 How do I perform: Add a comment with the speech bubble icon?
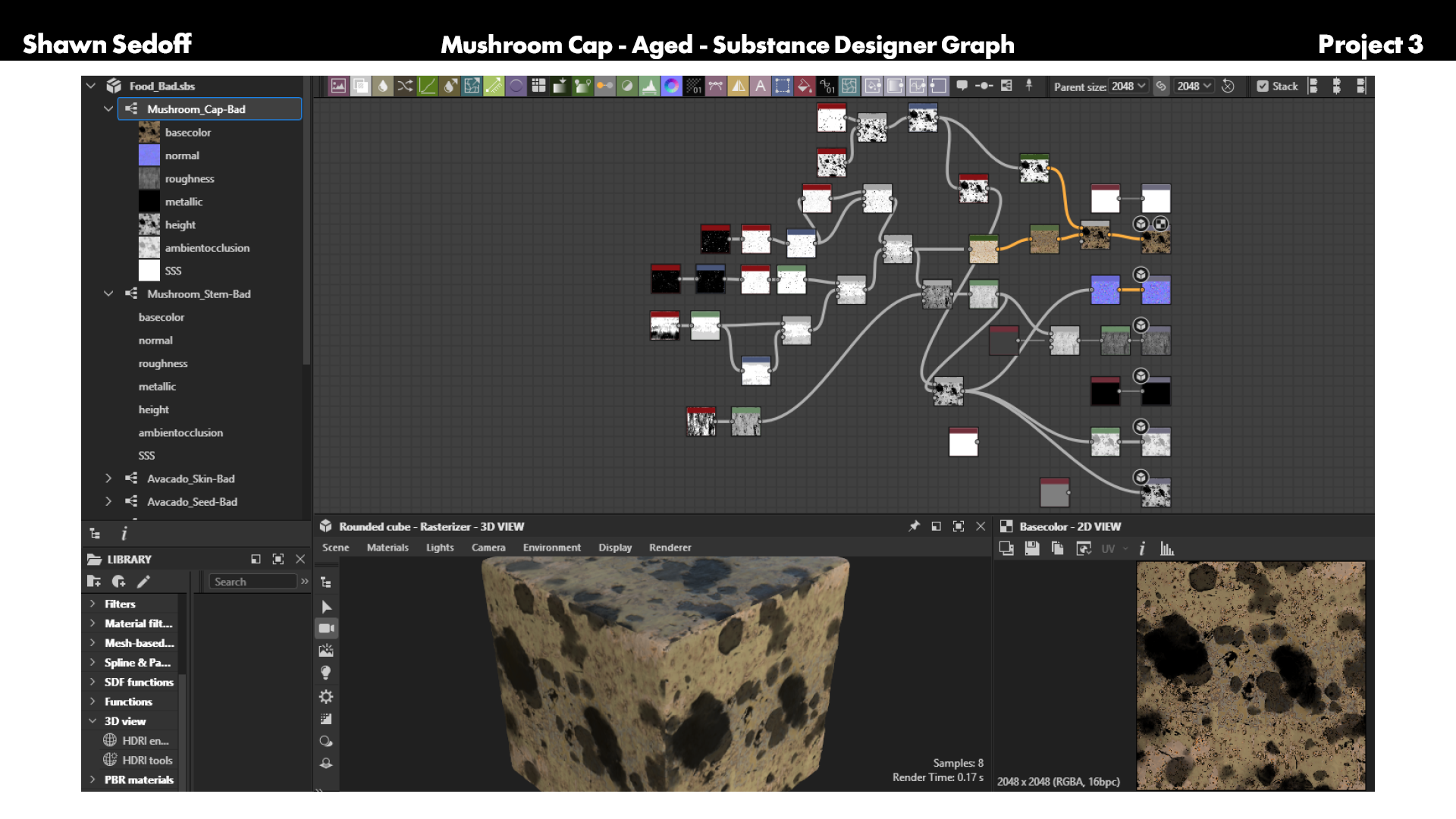coord(962,86)
